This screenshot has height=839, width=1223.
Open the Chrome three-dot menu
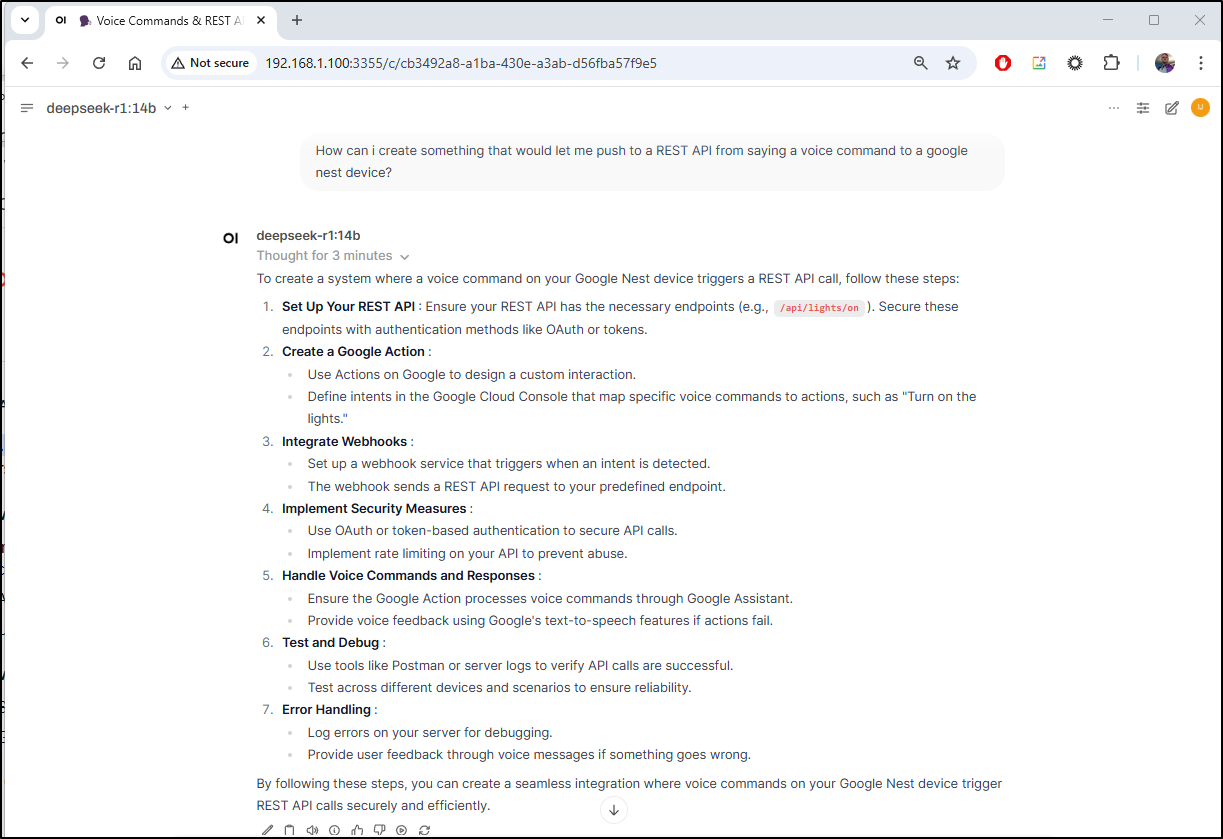click(1201, 63)
